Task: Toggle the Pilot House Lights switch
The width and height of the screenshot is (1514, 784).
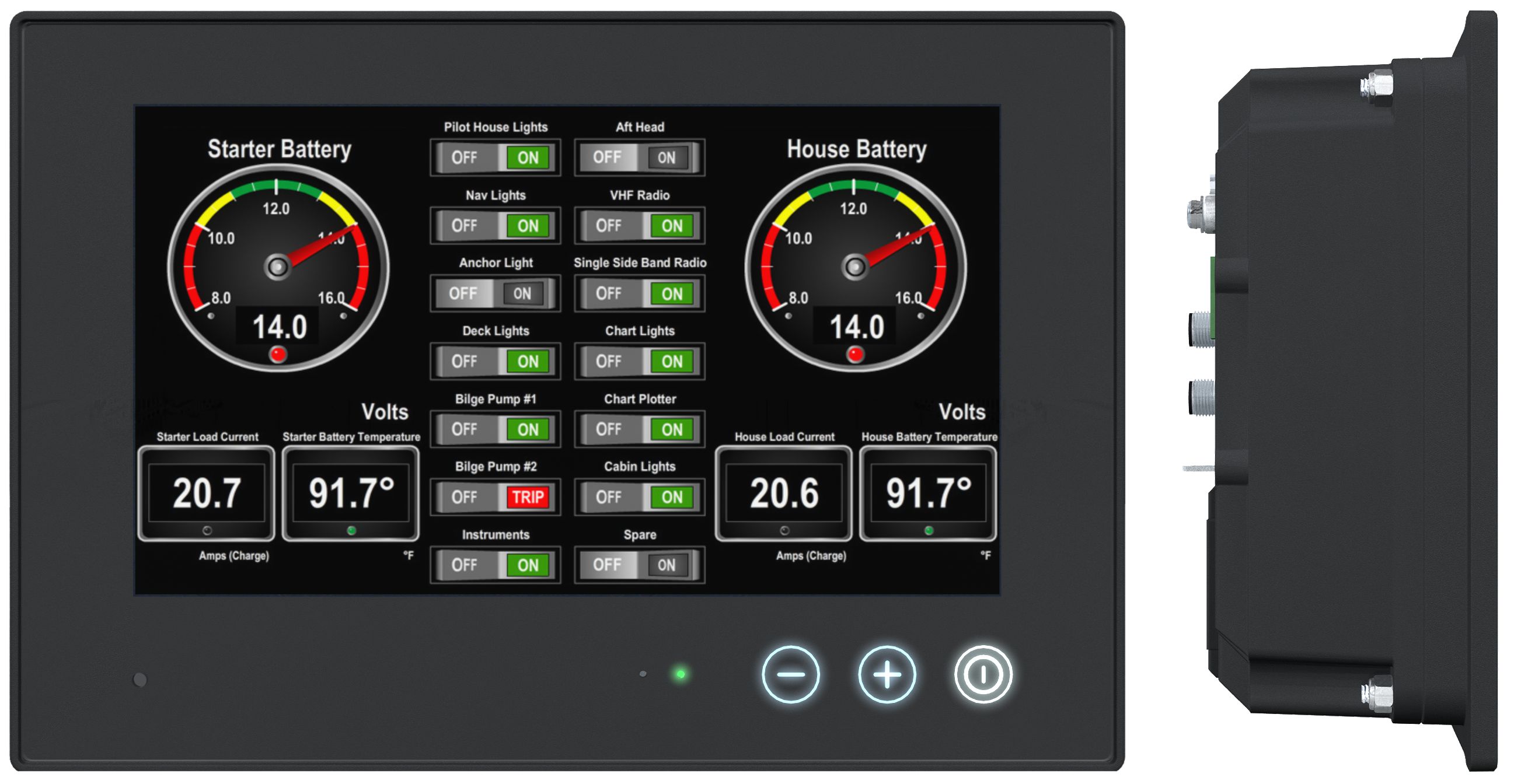Action: (x=496, y=157)
